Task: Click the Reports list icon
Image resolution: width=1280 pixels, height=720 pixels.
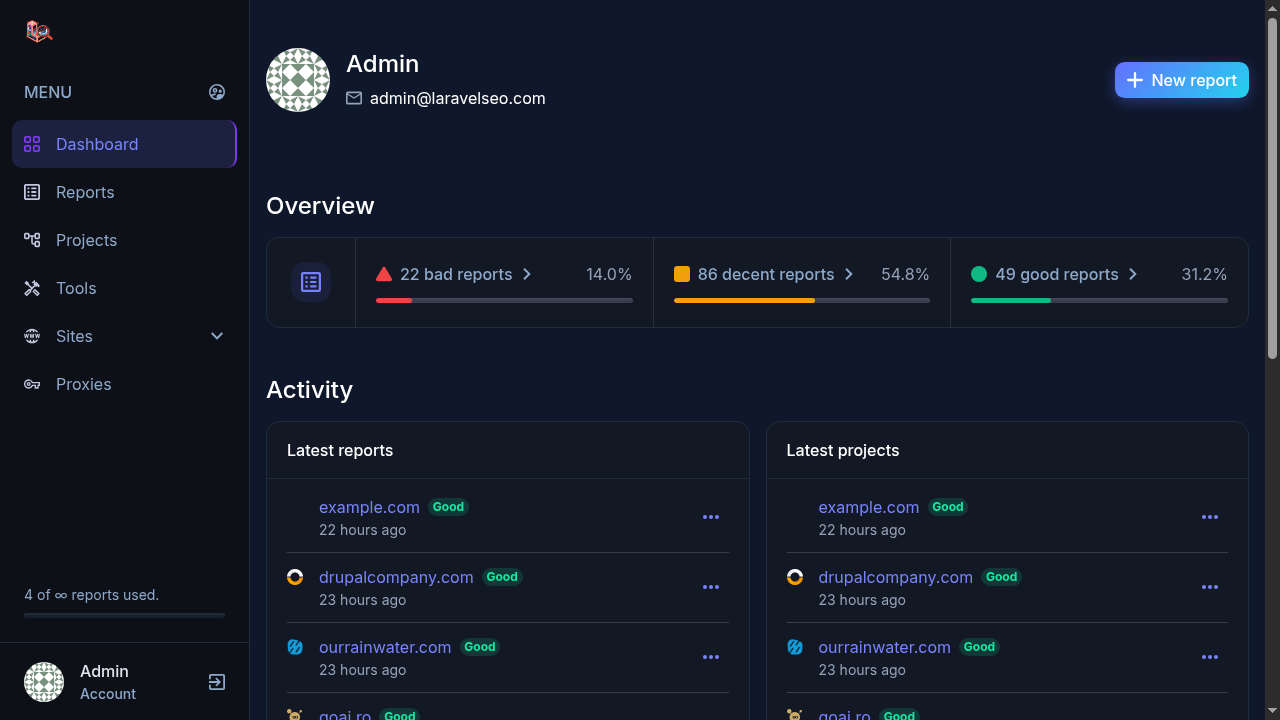Action: click(32, 192)
